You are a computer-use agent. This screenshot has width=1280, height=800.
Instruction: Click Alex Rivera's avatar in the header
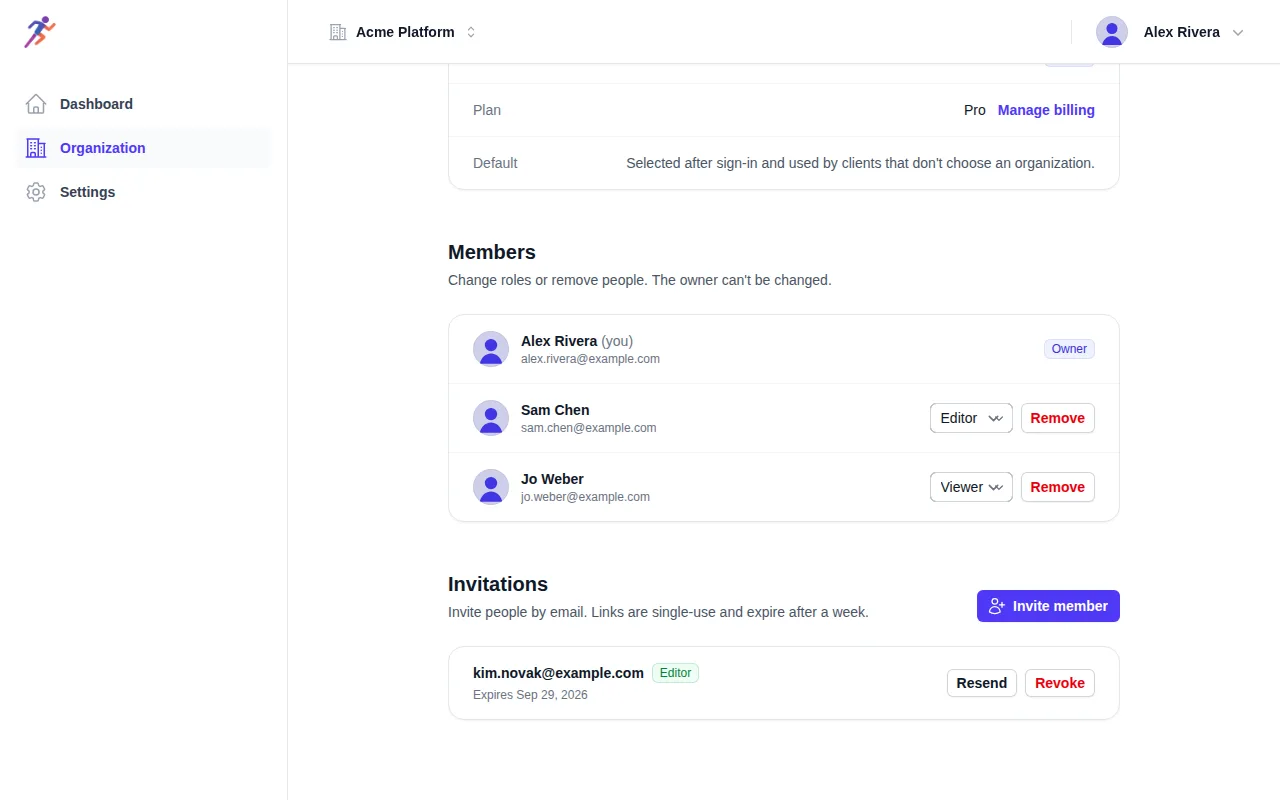pyautogui.click(x=1112, y=32)
